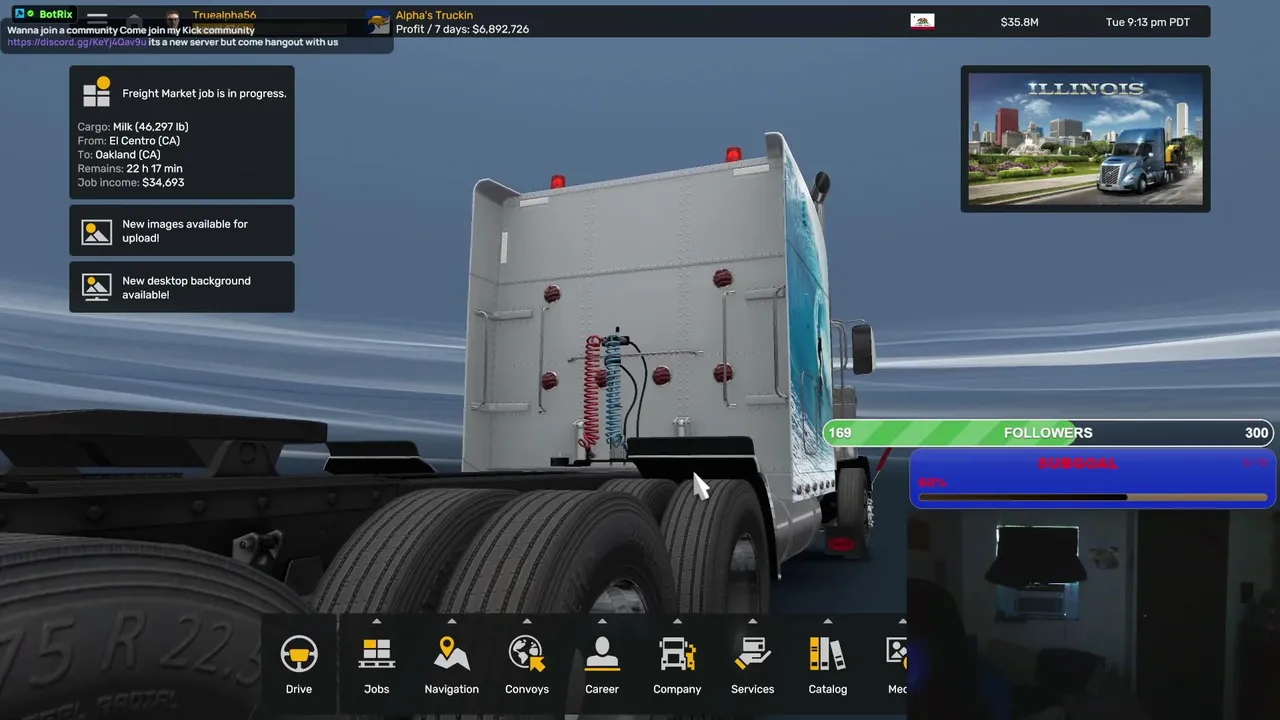Image resolution: width=1280 pixels, height=720 pixels.
Task: Click the new images upload notification icon
Action: click(x=97, y=231)
